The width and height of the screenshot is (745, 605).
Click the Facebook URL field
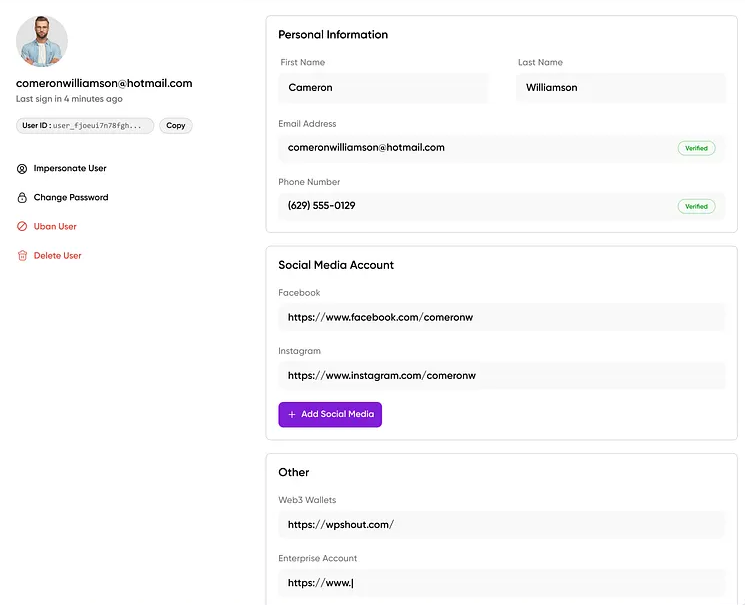tap(501, 317)
